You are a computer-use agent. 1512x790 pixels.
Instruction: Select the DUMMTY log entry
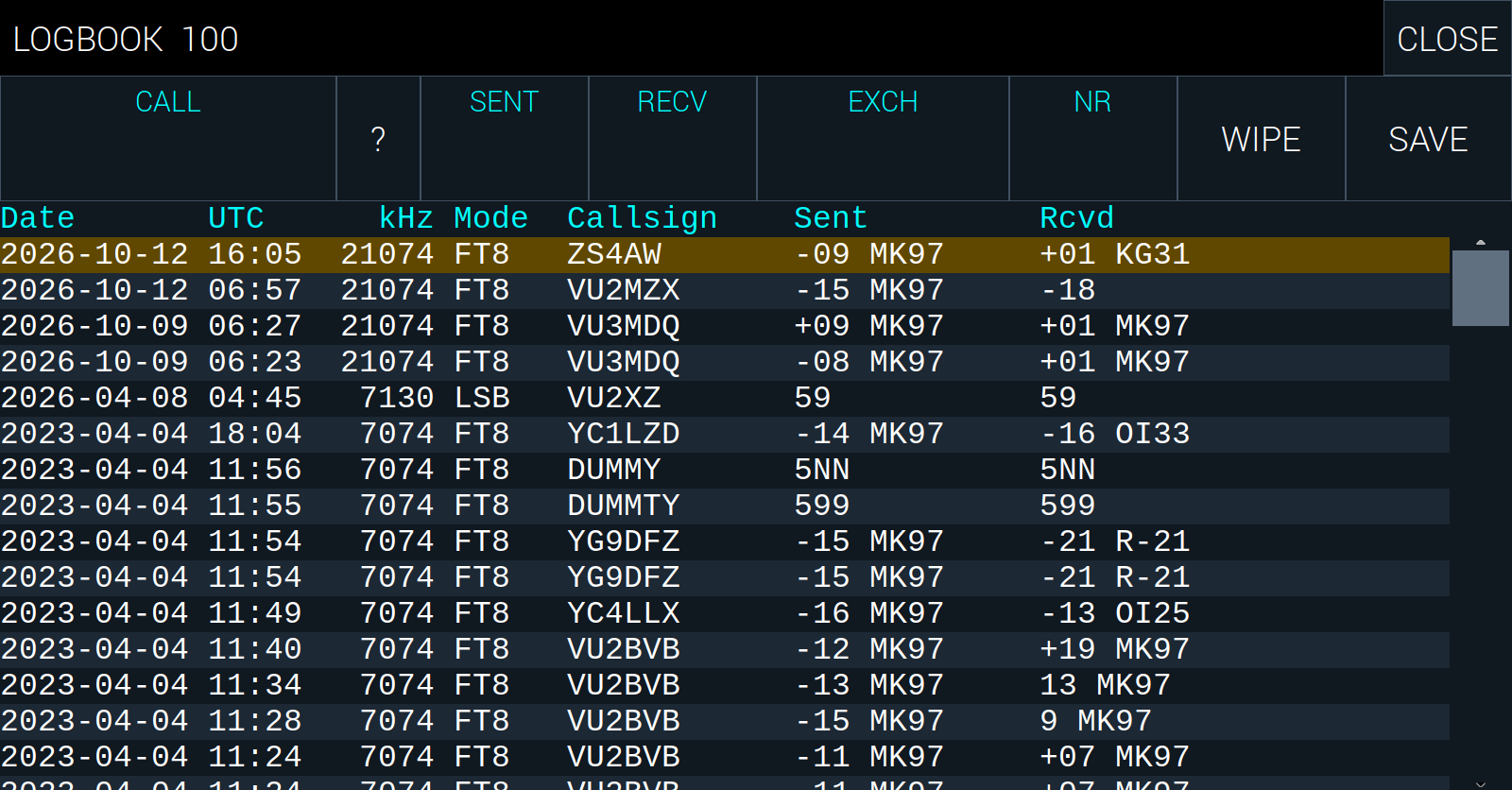coord(725,507)
